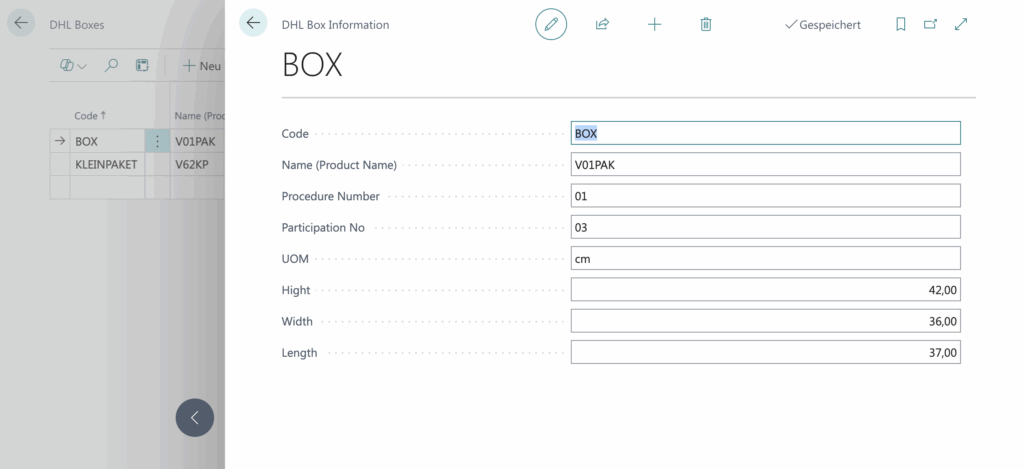Delete record using trash can icon
Viewport: 1024px width, 469px height.
click(x=705, y=24)
